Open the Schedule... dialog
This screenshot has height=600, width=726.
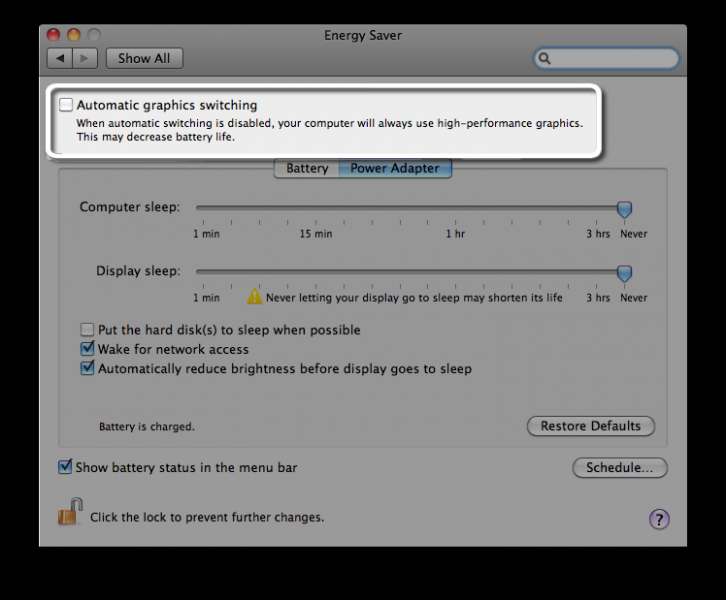(620, 468)
